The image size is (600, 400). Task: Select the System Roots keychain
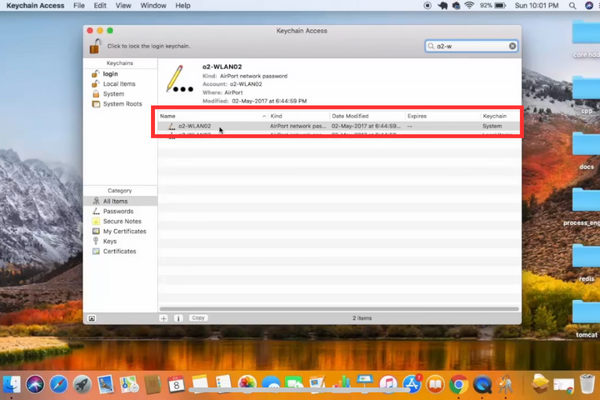[x=122, y=104]
